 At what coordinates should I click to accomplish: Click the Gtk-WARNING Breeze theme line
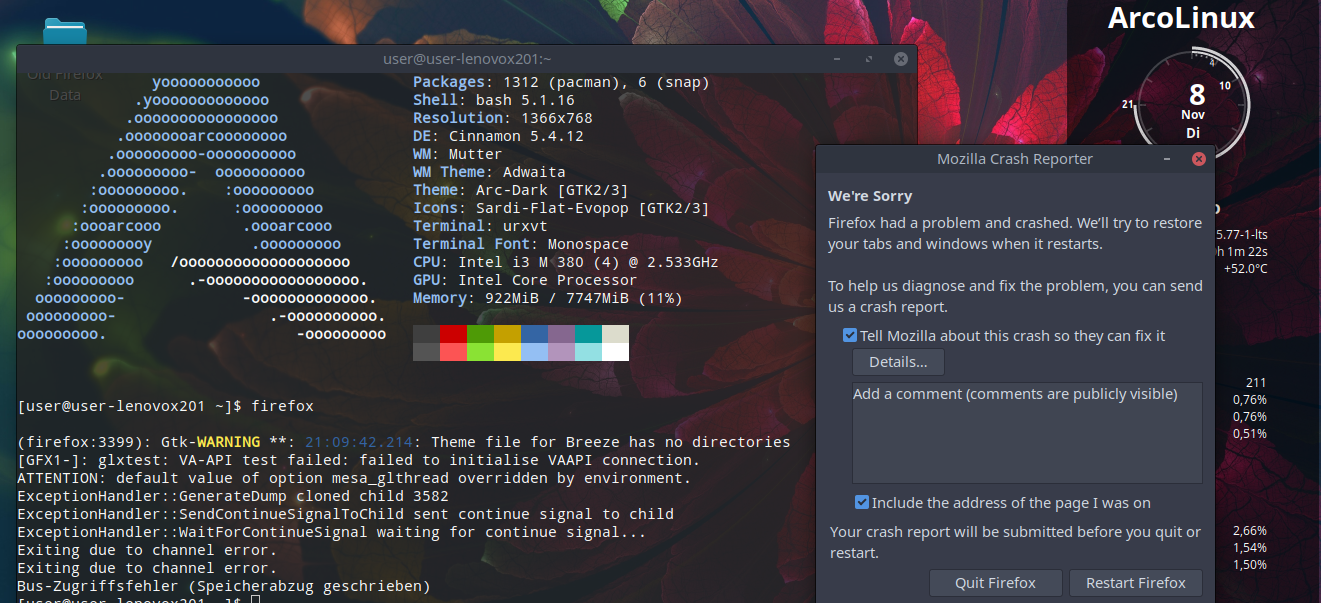[404, 442]
